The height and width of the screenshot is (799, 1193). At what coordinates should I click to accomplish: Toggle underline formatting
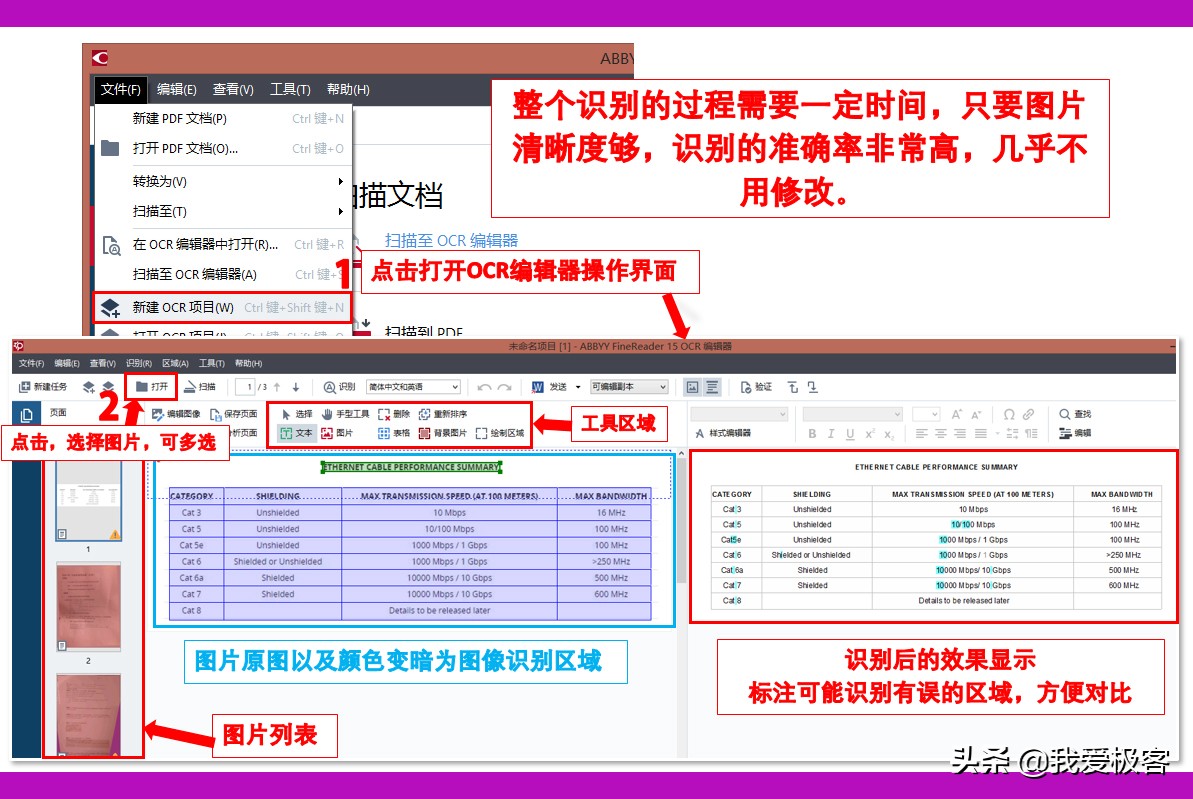pyautogui.click(x=850, y=433)
